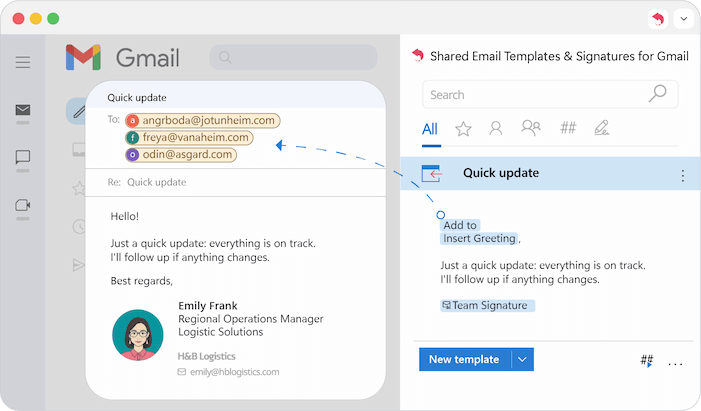Click the Search field in templates panel
Screen dimensions: 701x411
coord(550,94)
